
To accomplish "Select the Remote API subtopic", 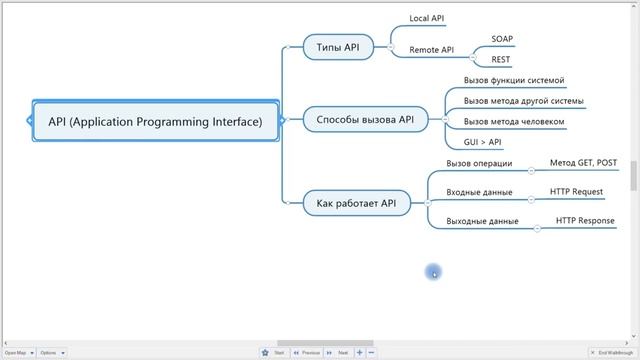I will 431,50.
